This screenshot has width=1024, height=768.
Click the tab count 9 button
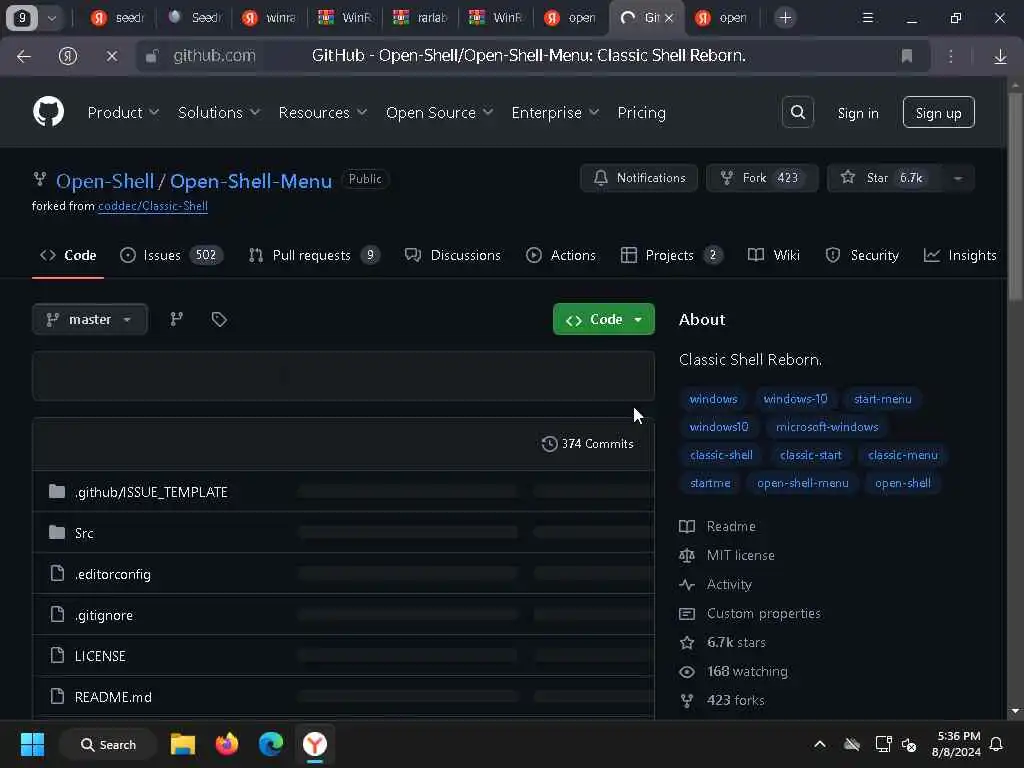(x=22, y=18)
